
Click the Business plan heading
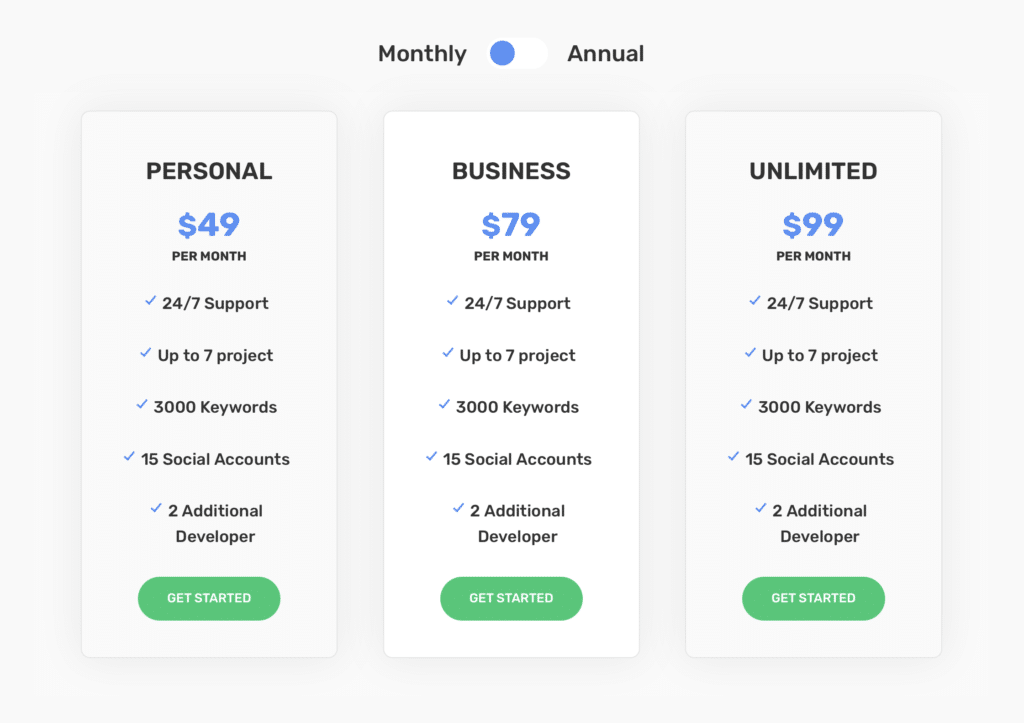click(511, 171)
